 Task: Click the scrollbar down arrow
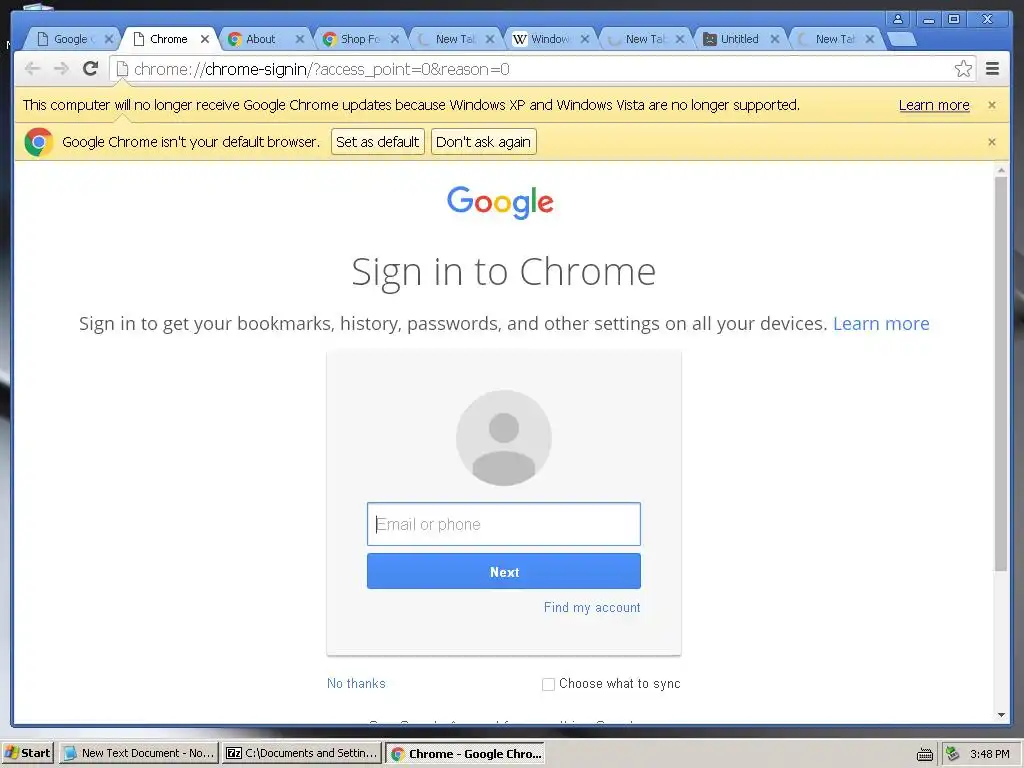tap(1001, 715)
